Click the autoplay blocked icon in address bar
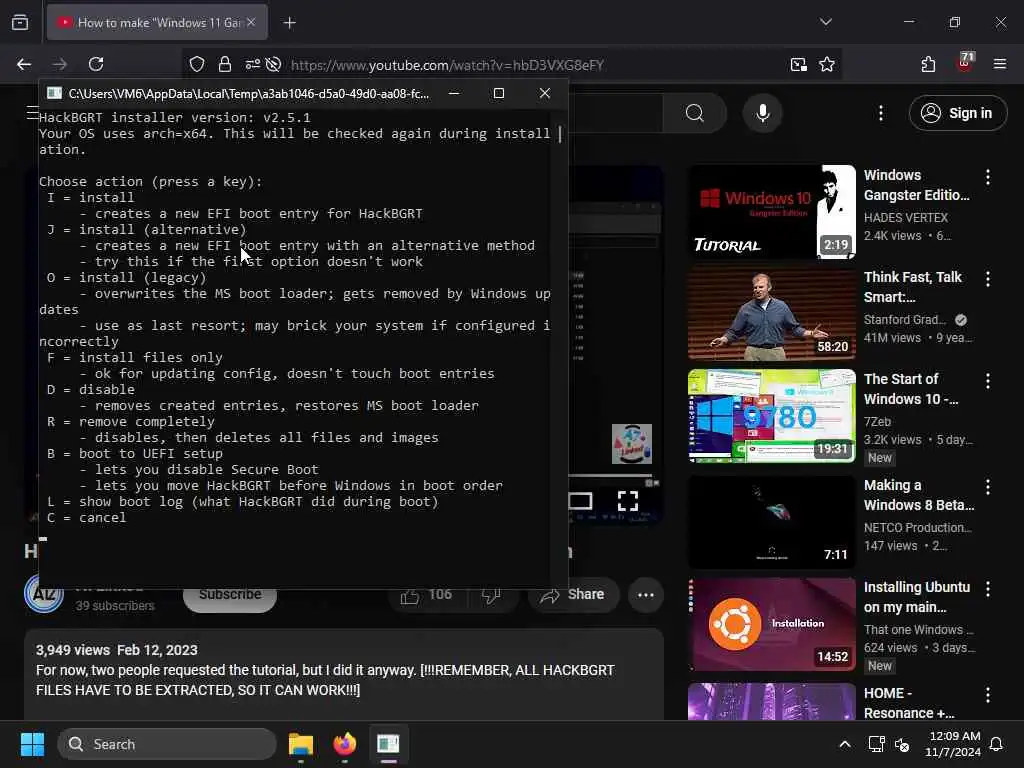 pyautogui.click(x=274, y=64)
